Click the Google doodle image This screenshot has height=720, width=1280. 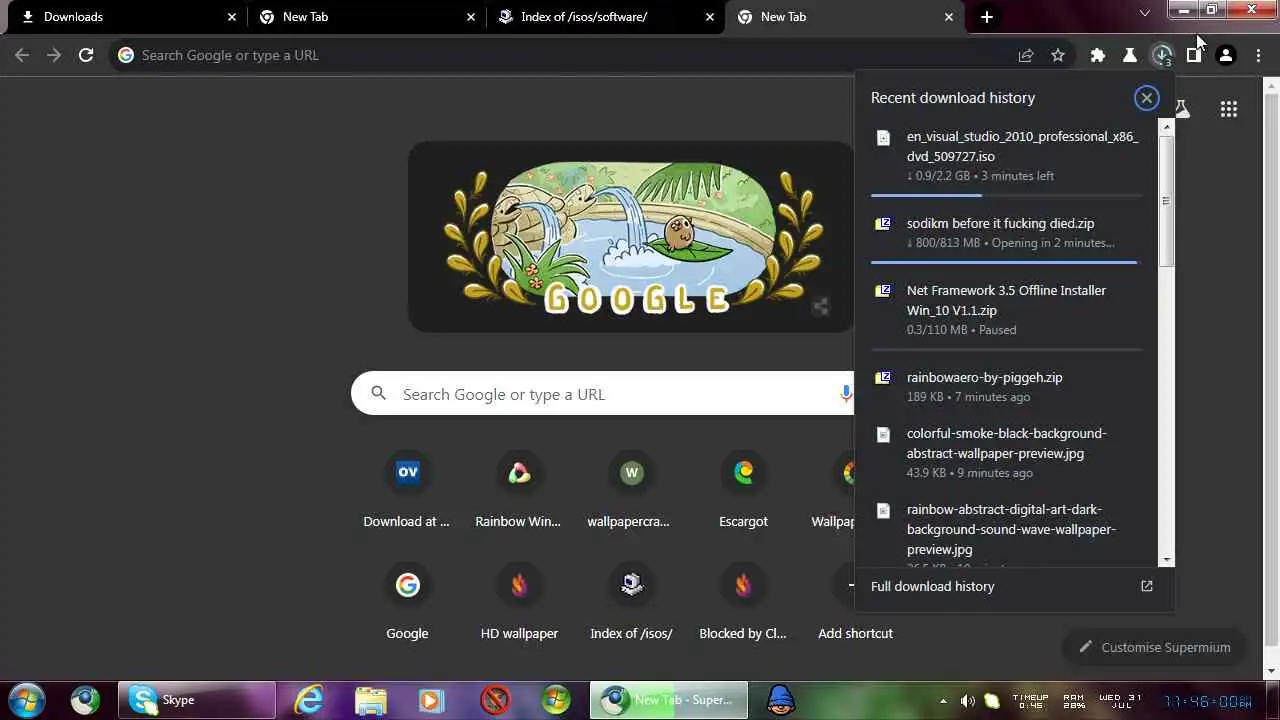click(x=631, y=236)
